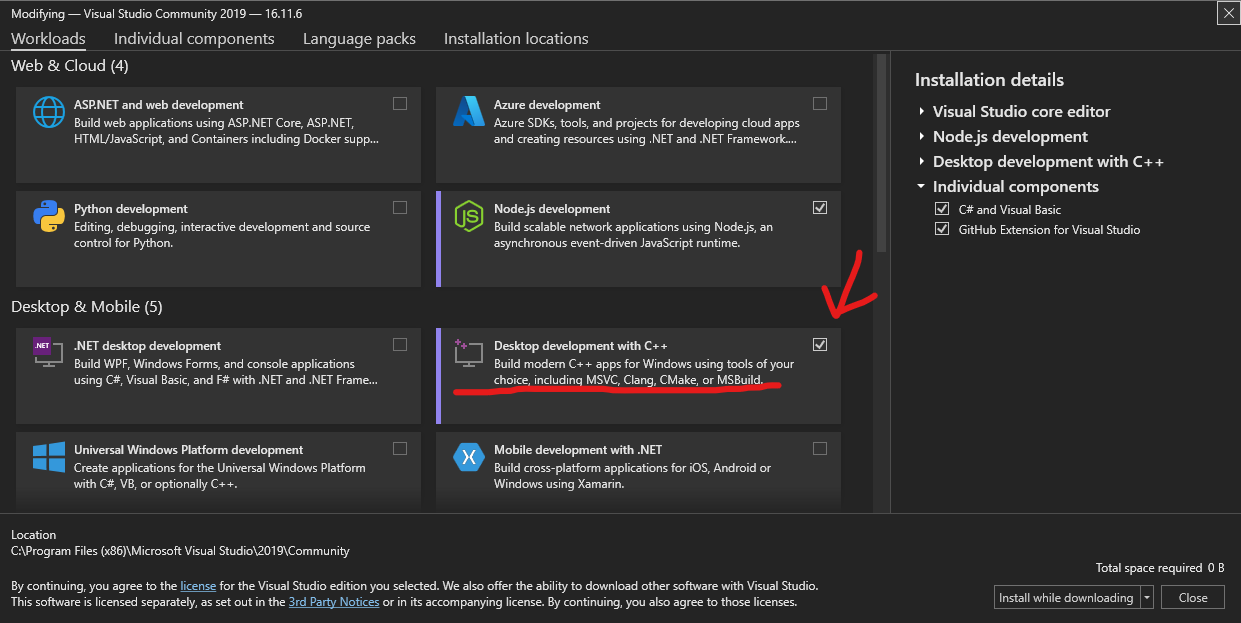Viewport: 1241px width, 623px height.
Task: Open the license agreement link
Action: click(198, 585)
